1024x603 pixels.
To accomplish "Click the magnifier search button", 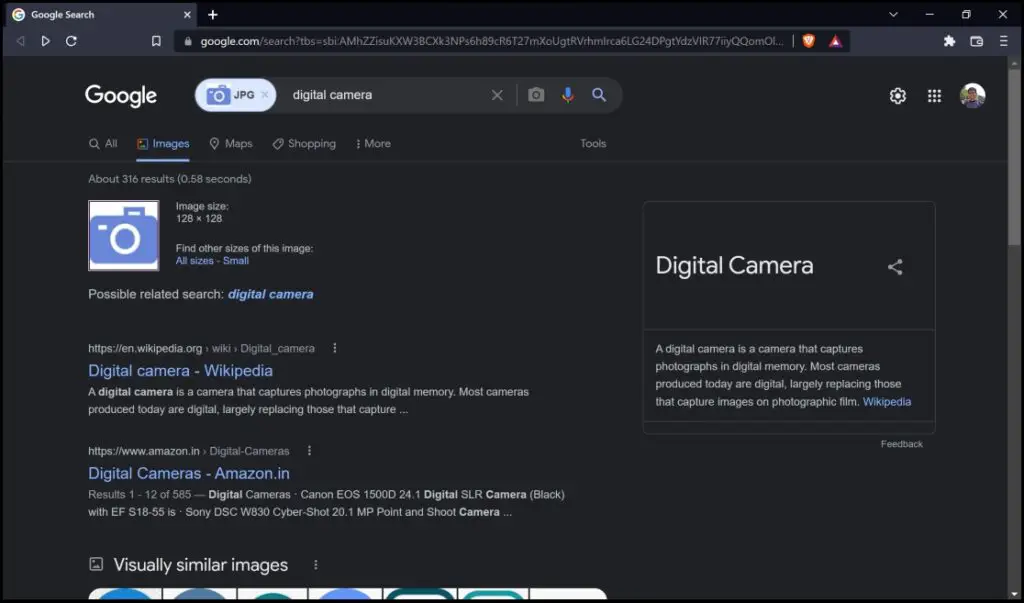I will (x=599, y=95).
